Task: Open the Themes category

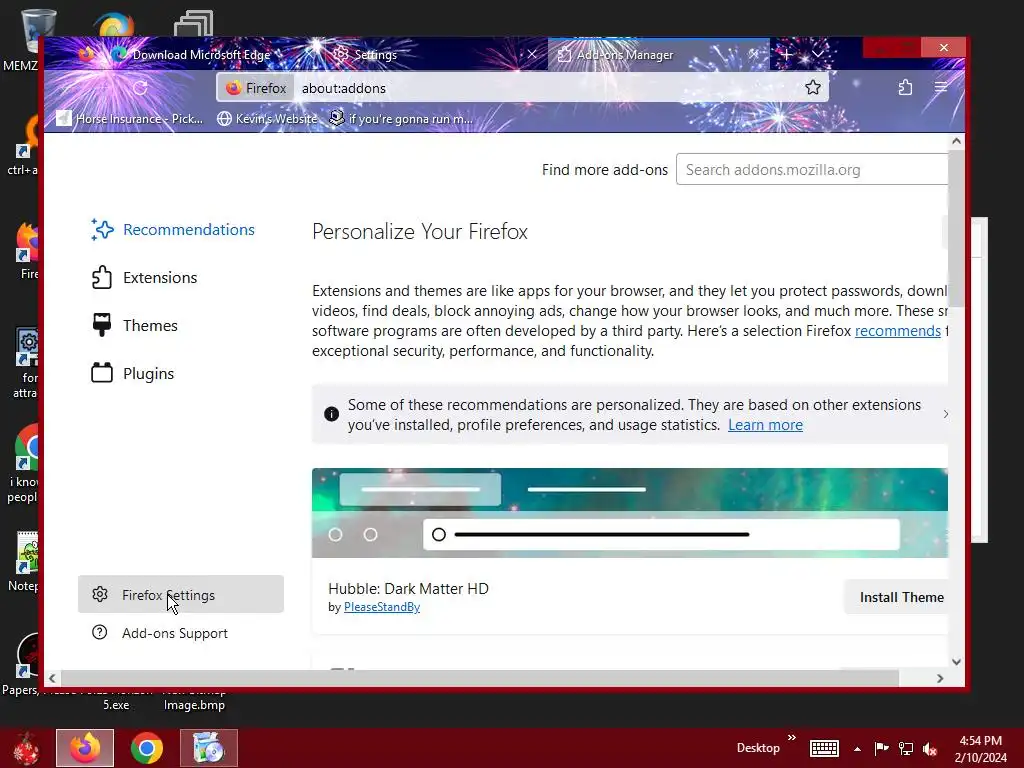Action: point(135,325)
